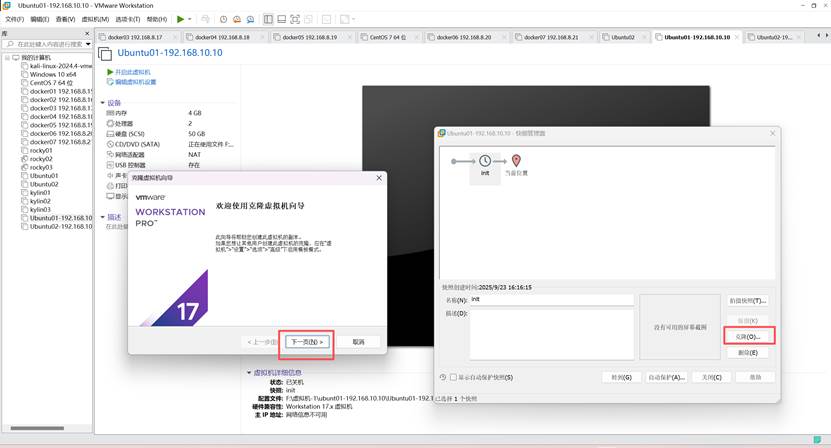This screenshot has height=448, width=831.
Task: Click the CD/DVD (SATA) device row
Action: [x=170, y=144]
